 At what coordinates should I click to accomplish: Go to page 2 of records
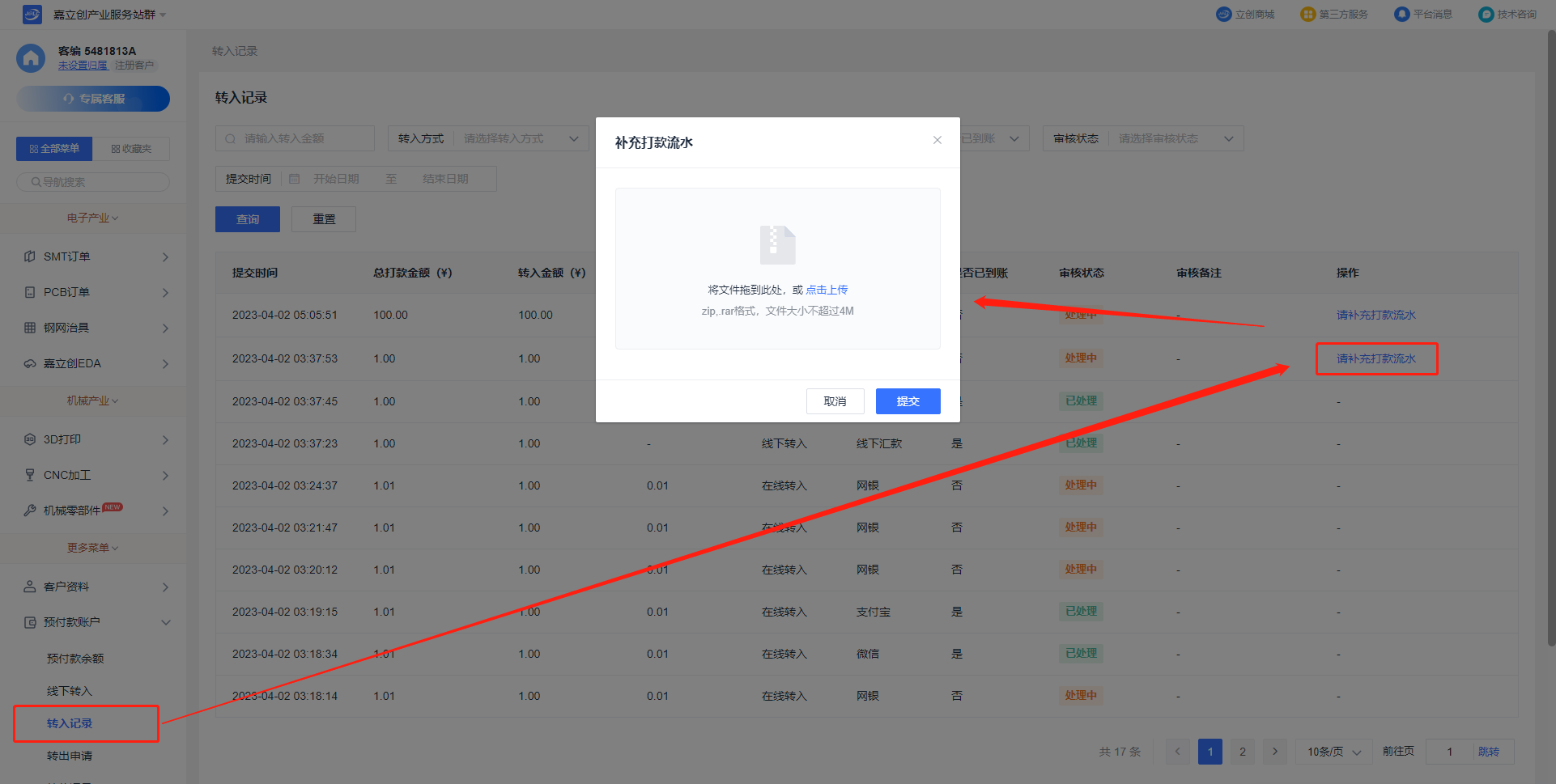[x=1243, y=752]
